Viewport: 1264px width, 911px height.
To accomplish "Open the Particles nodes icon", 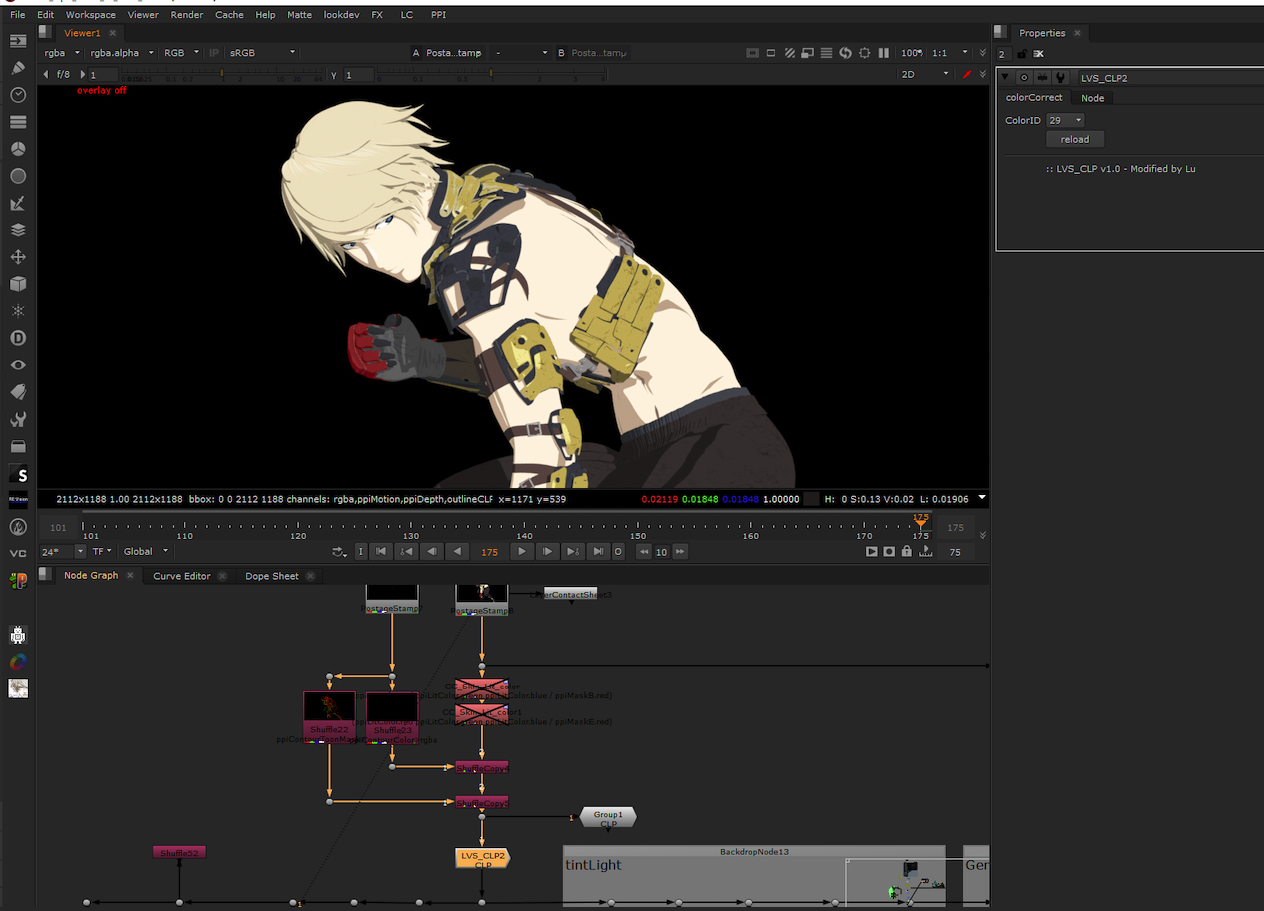I will pos(18,311).
